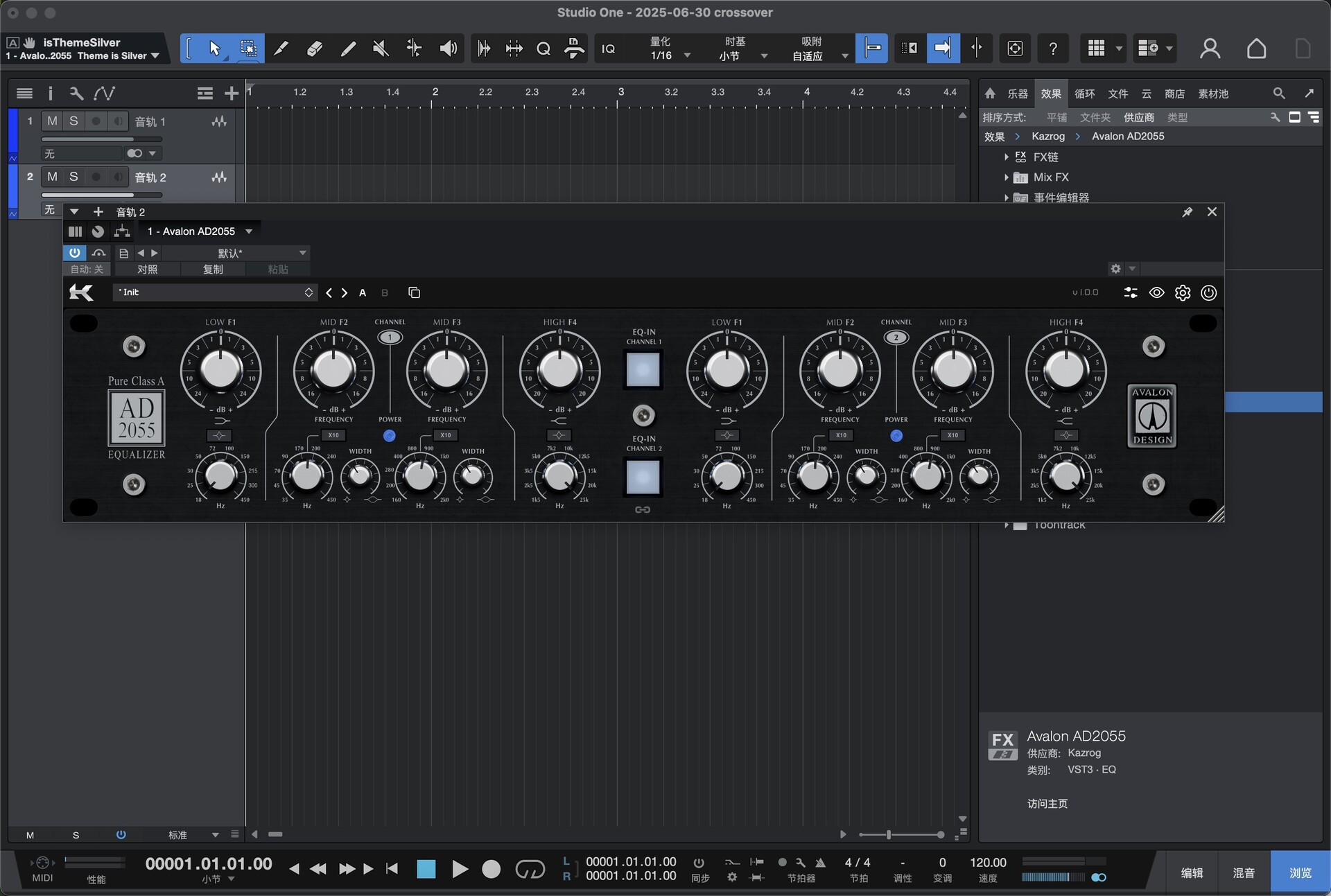
Task: Pick the Listen speaker tool
Action: pos(448,49)
